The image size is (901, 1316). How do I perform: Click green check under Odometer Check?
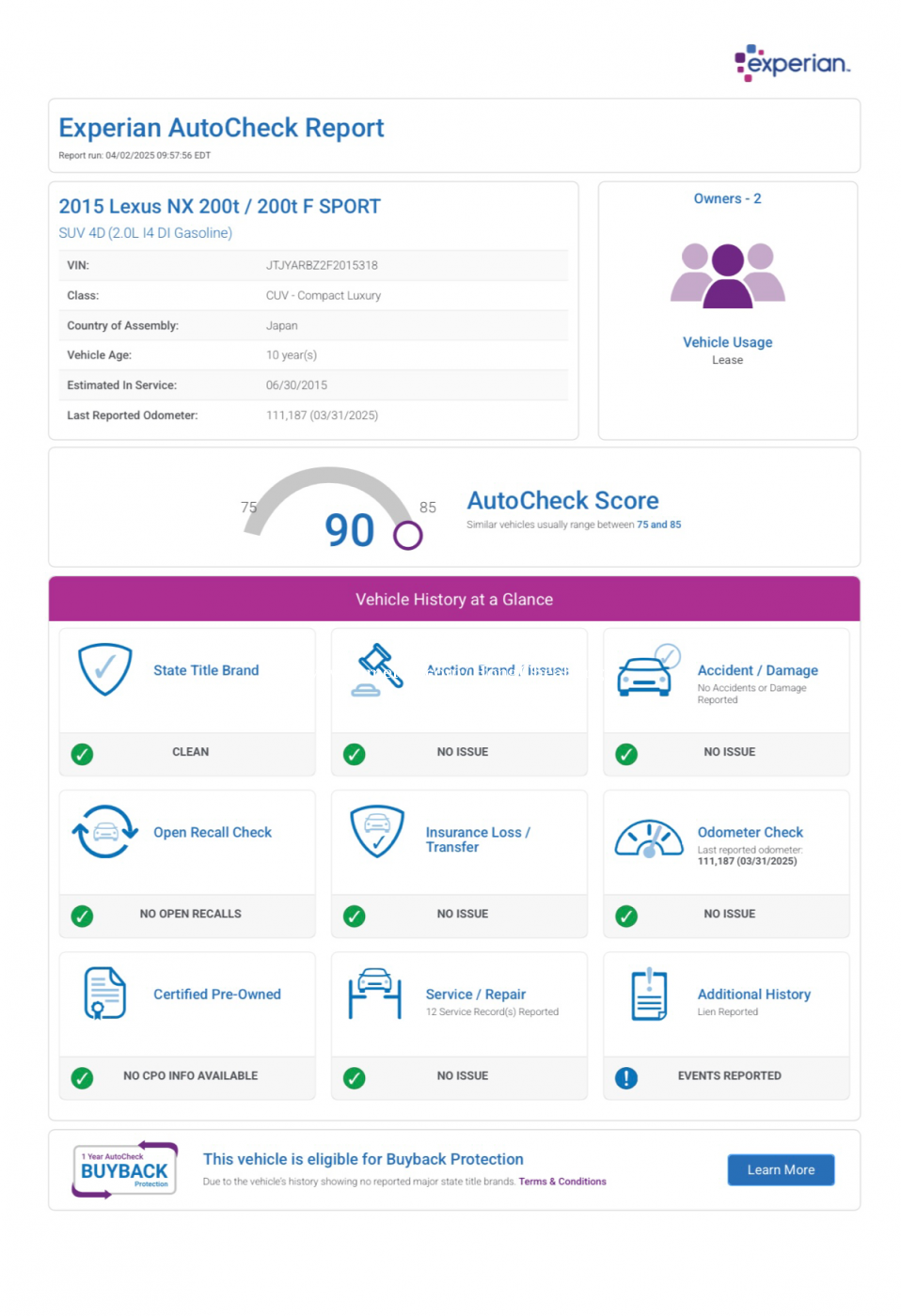[x=626, y=916]
